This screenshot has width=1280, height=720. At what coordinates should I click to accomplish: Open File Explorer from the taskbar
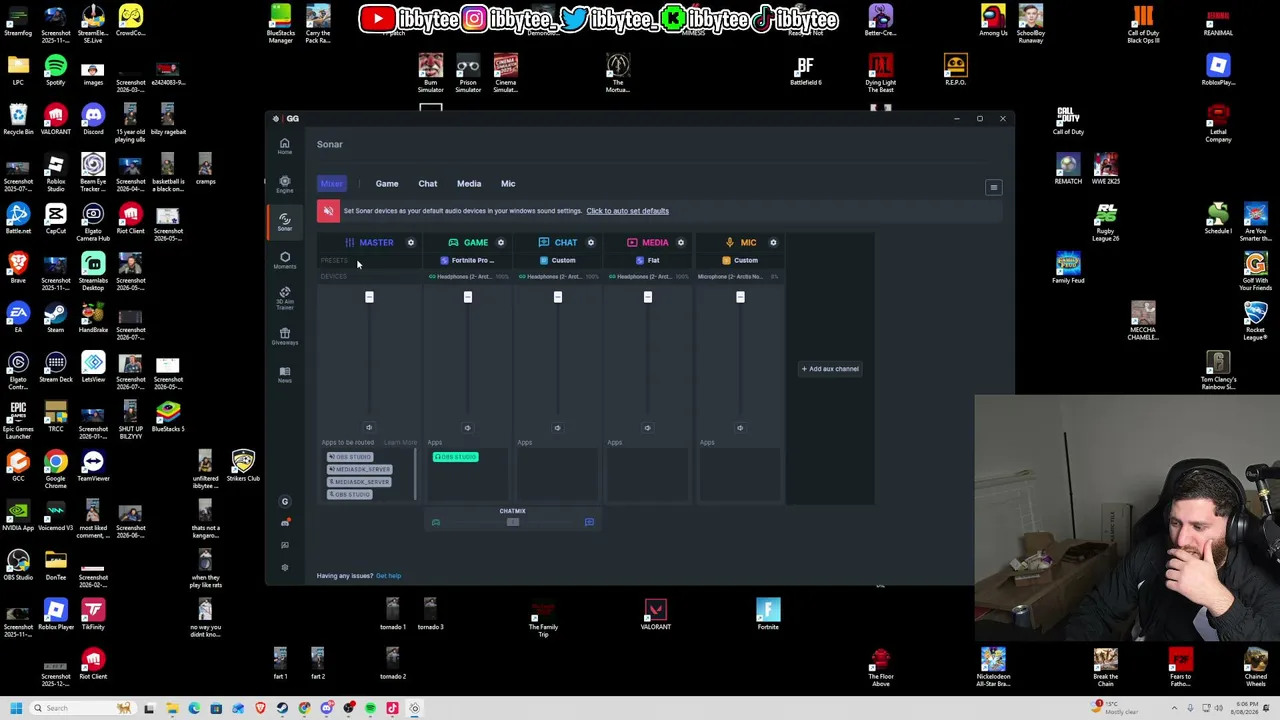pos(172,708)
